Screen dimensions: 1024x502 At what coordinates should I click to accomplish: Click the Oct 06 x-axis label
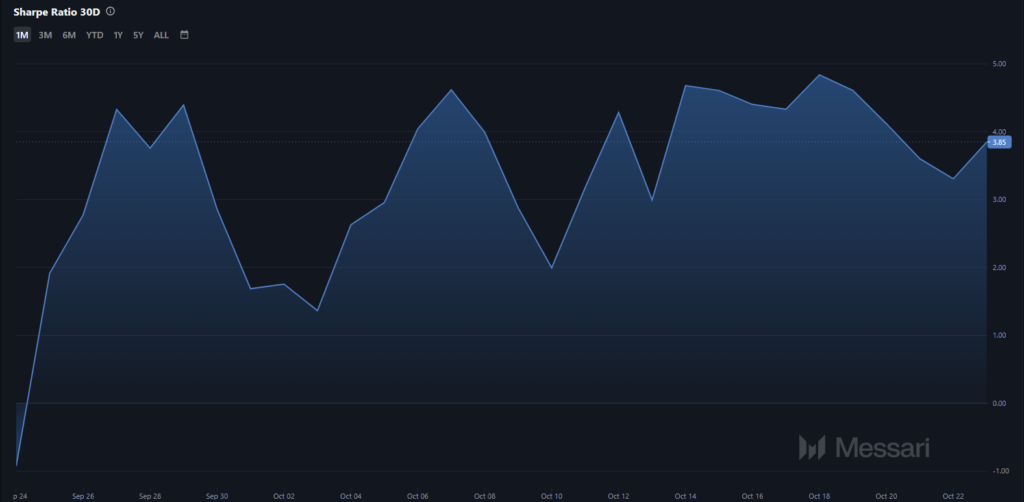417,496
